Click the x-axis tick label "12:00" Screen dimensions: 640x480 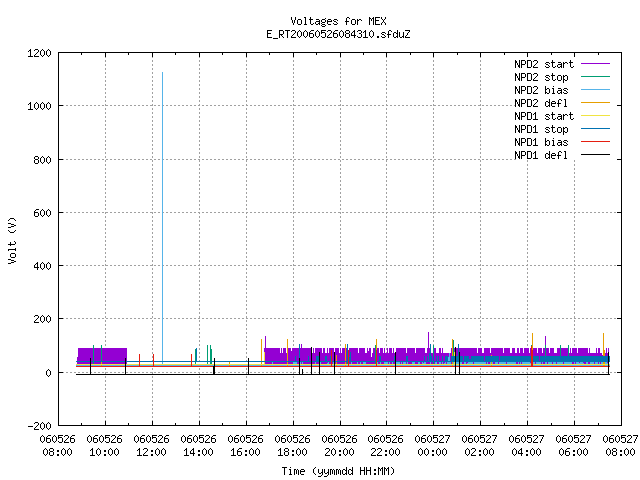point(151,452)
